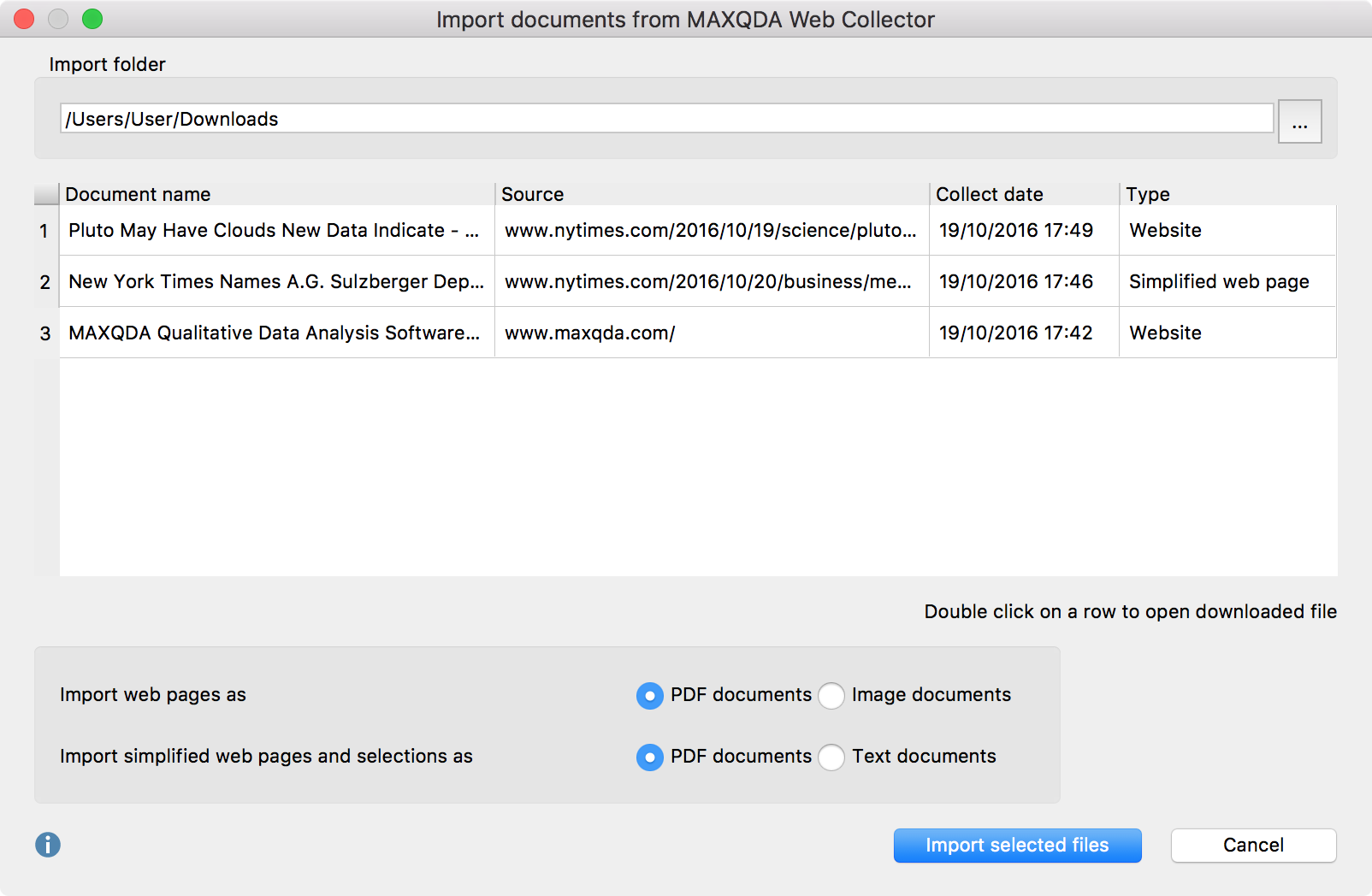Click row number 1 header
1372x896 pixels.
(44, 231)
